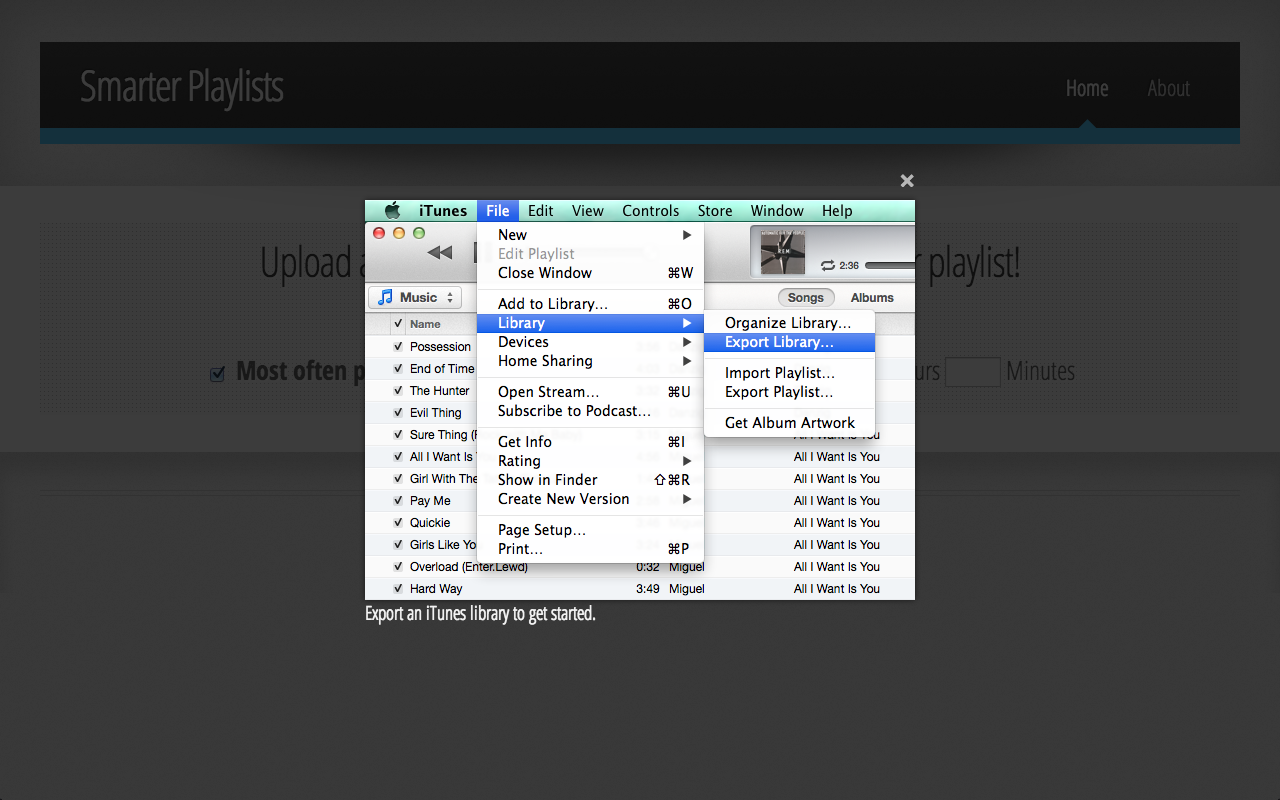
Task: Click Miguel in the Overload row
Action: point(687,567)
